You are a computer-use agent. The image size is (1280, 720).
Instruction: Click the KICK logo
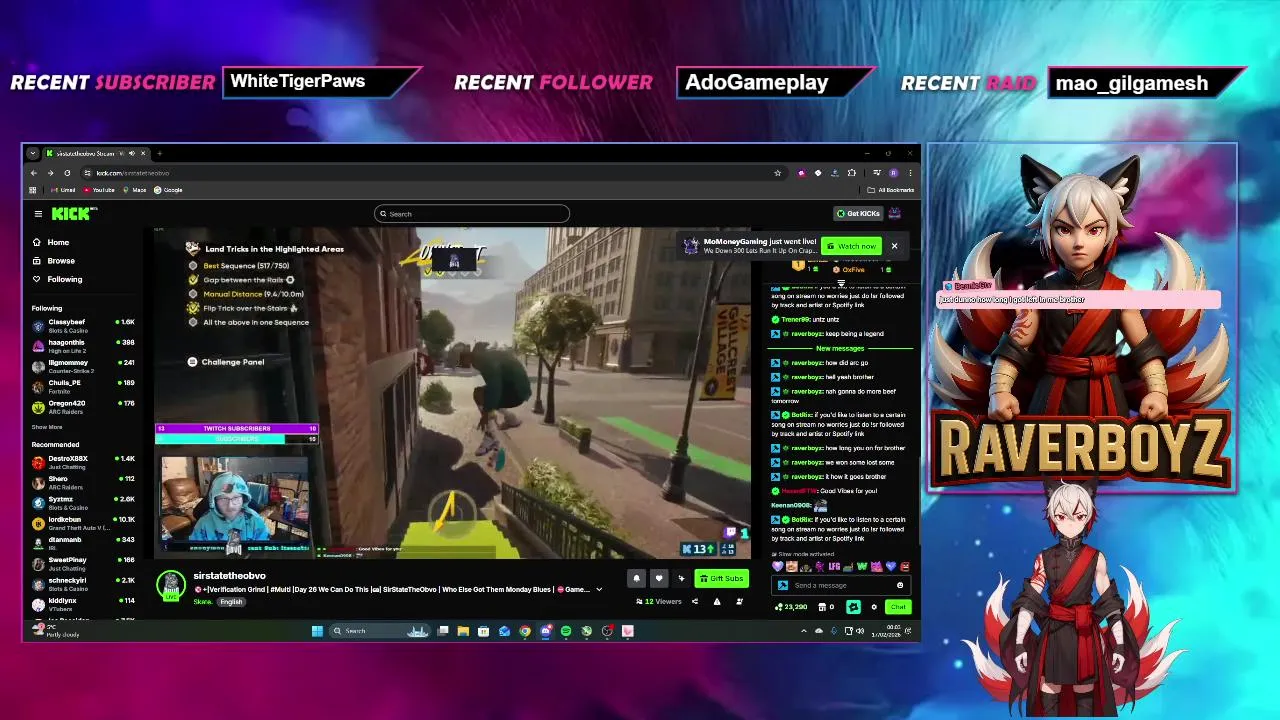pos(74,213)
